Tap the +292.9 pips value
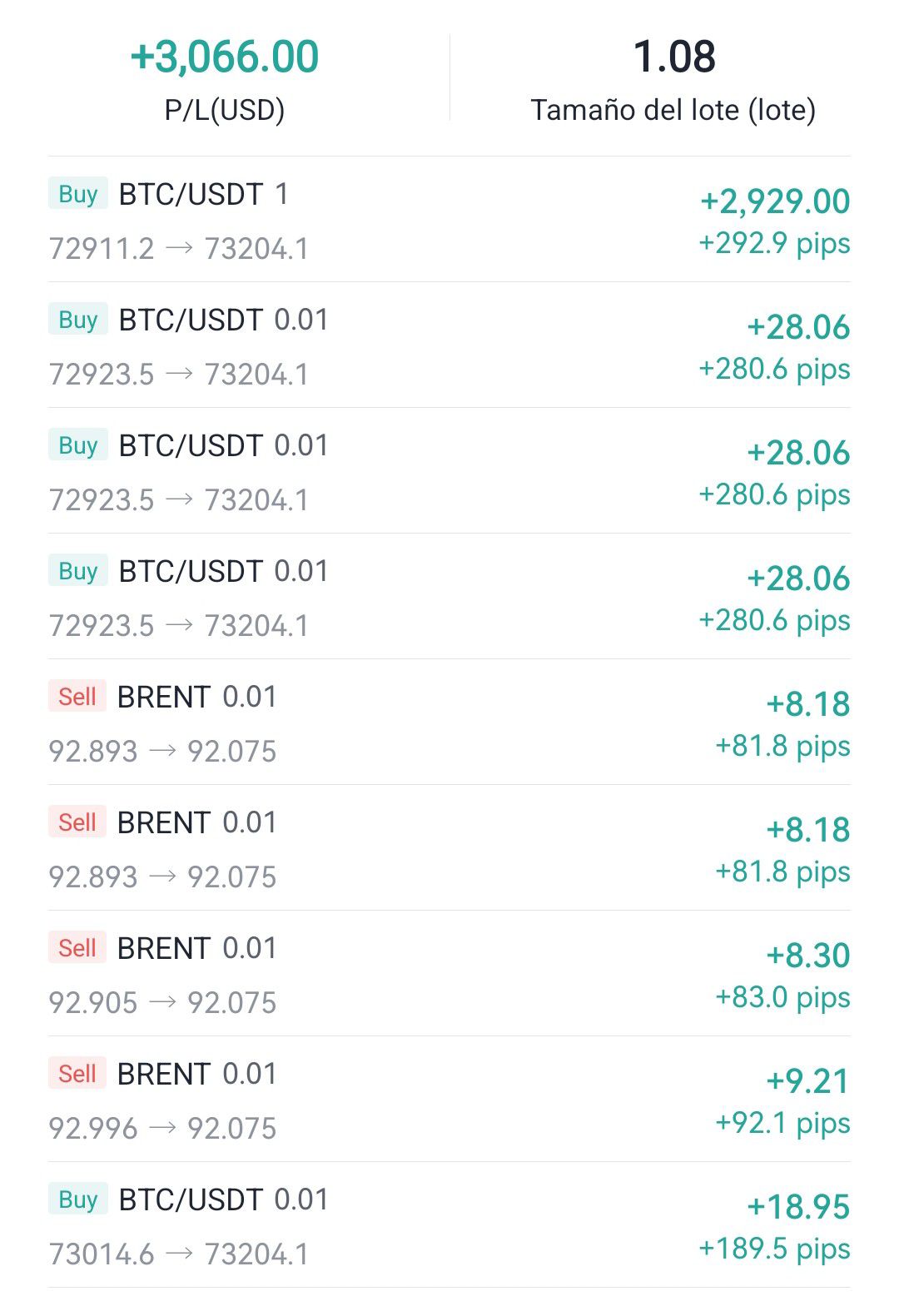The width and height of the screenshot is (899, 1316). 774,243
